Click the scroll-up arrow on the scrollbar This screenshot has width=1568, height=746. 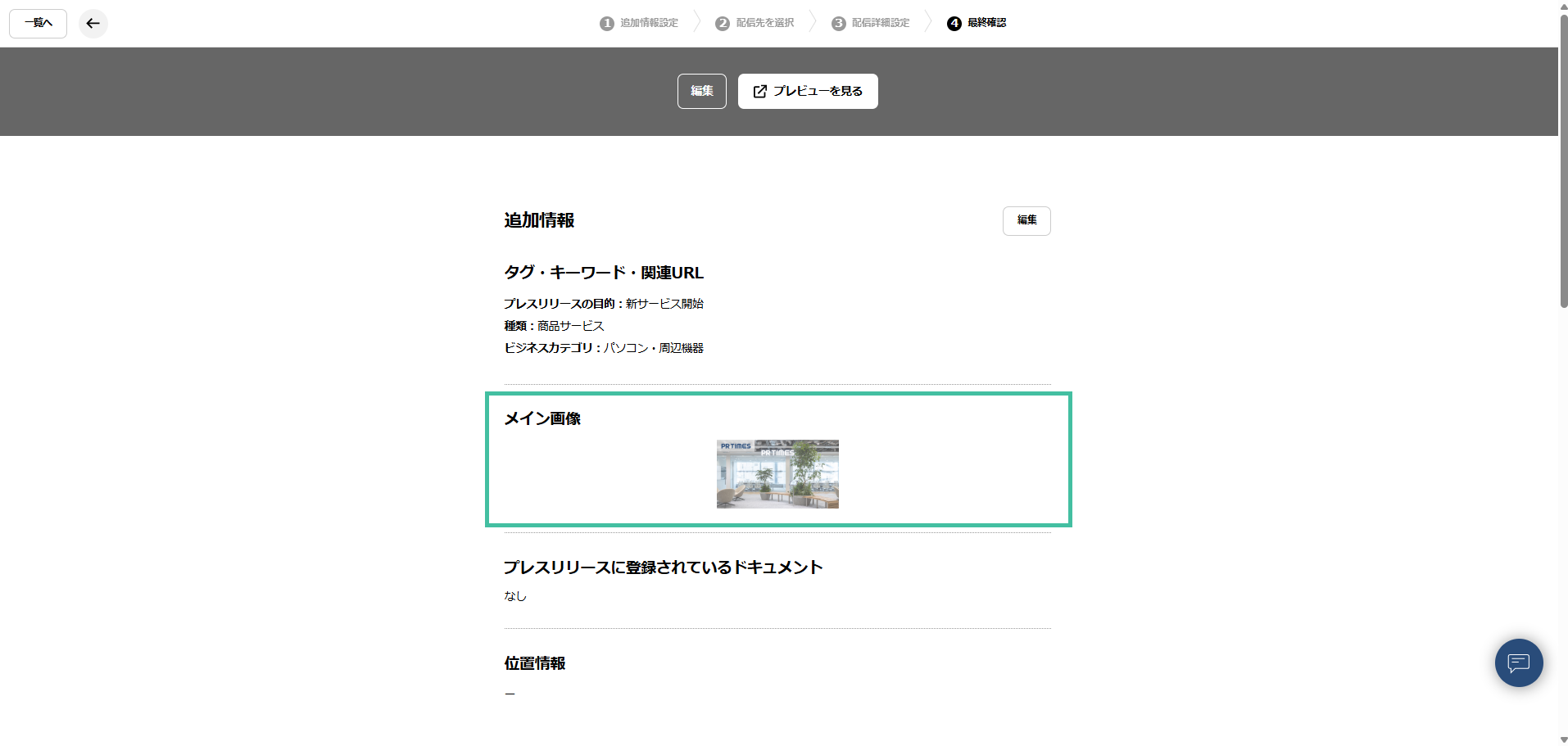pyautogui.click(x=1561, y=7)
